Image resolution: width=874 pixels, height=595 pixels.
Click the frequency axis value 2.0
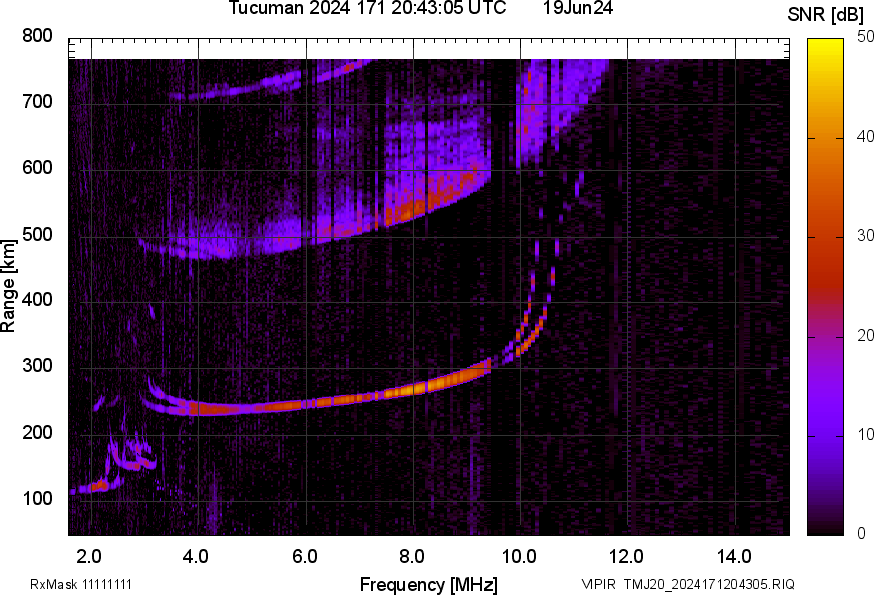pos(89,556)
